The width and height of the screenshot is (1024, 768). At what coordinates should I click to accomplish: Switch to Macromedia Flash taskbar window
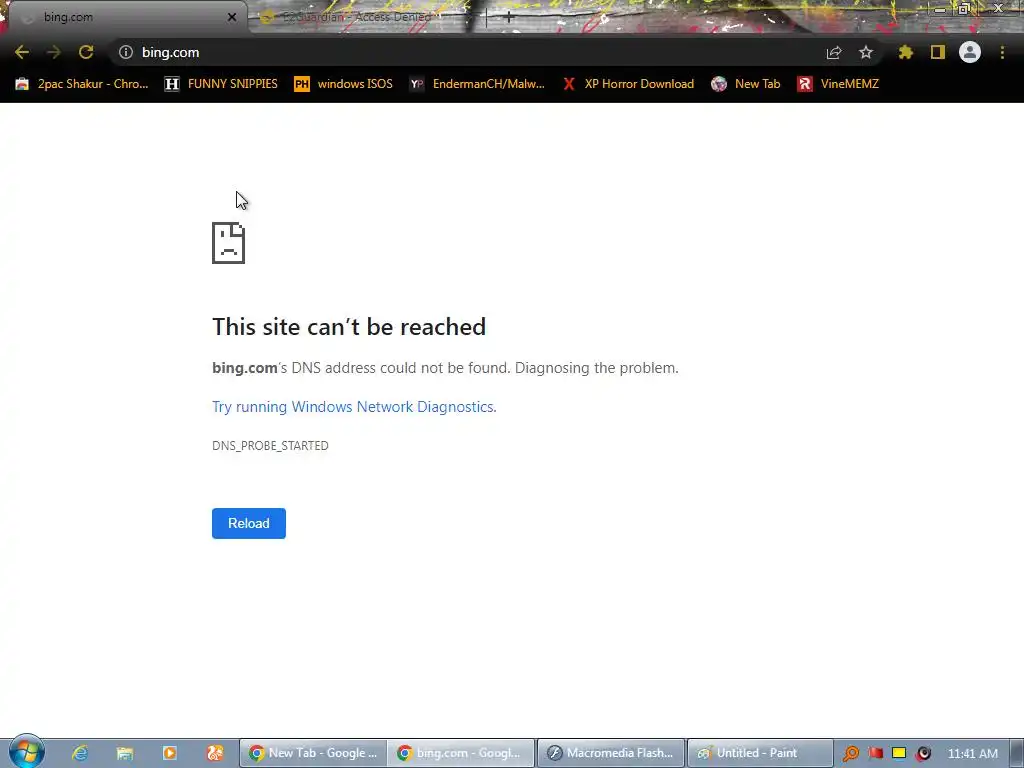[611, 753]
